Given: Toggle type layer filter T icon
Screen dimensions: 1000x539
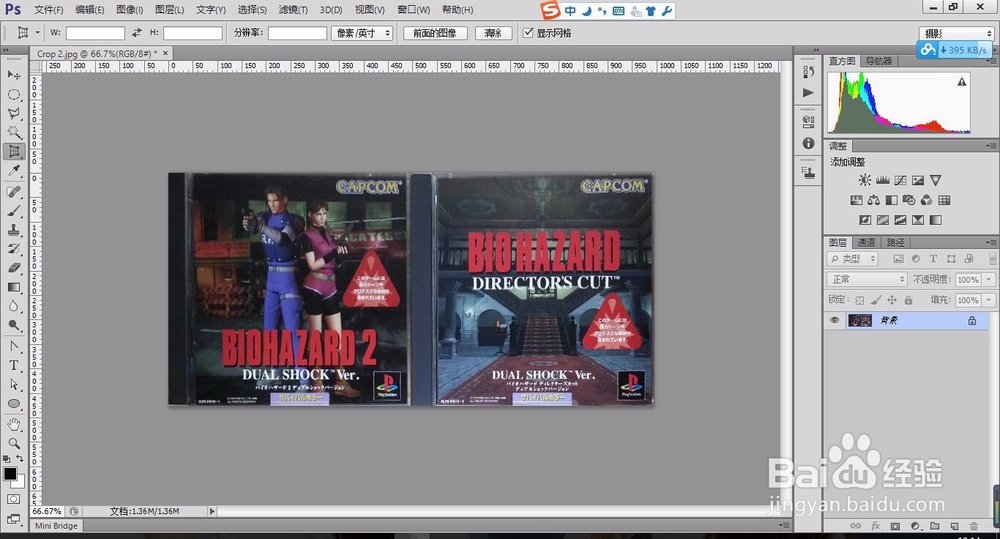Looking at the screenshot, I should coord(933,259).
